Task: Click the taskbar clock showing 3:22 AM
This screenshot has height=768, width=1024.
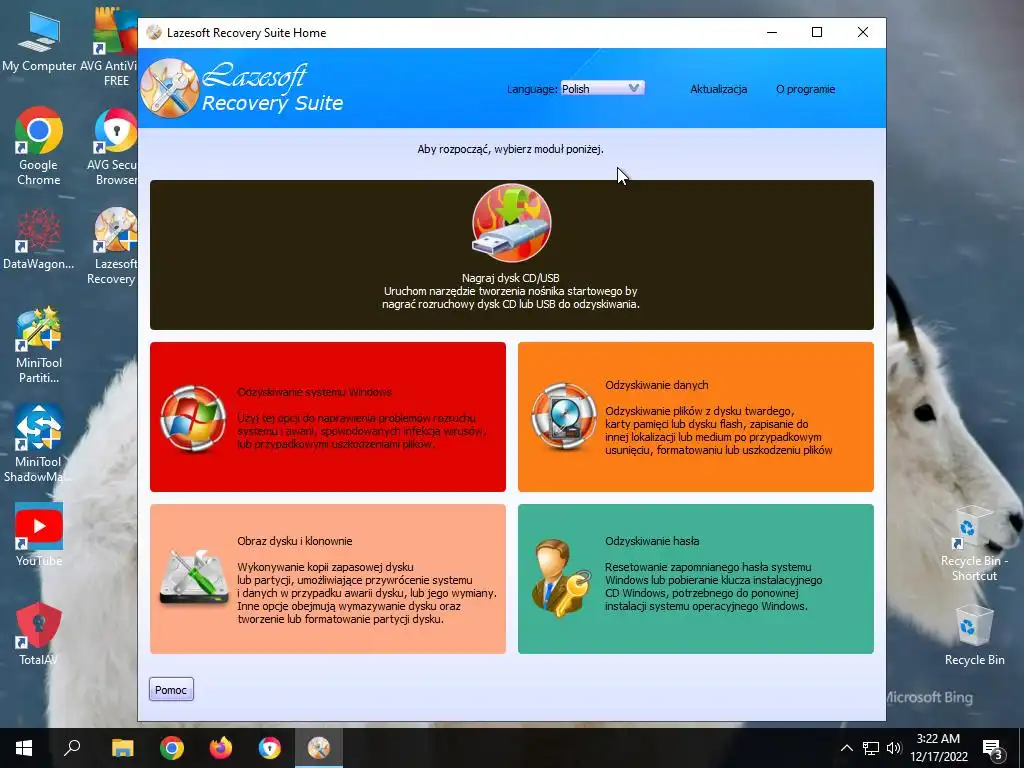Action: [x=938, y=748]
